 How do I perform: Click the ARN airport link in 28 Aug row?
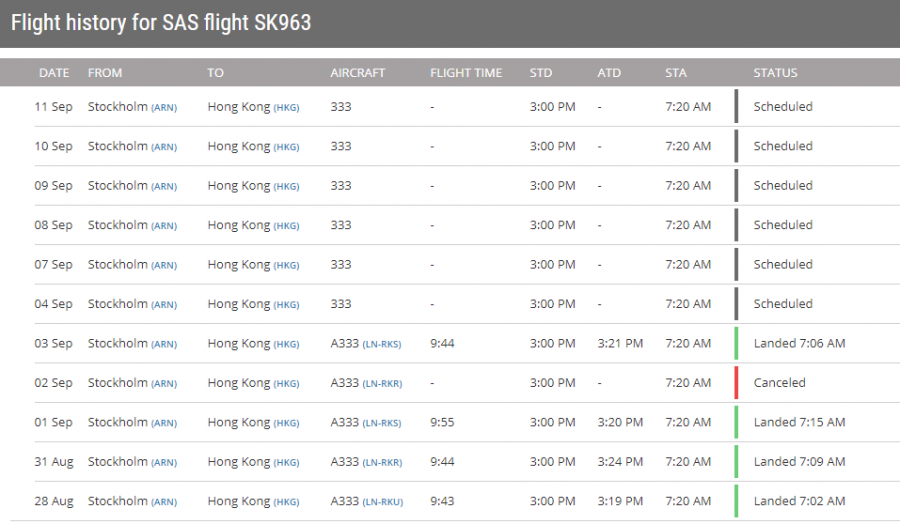164,502
